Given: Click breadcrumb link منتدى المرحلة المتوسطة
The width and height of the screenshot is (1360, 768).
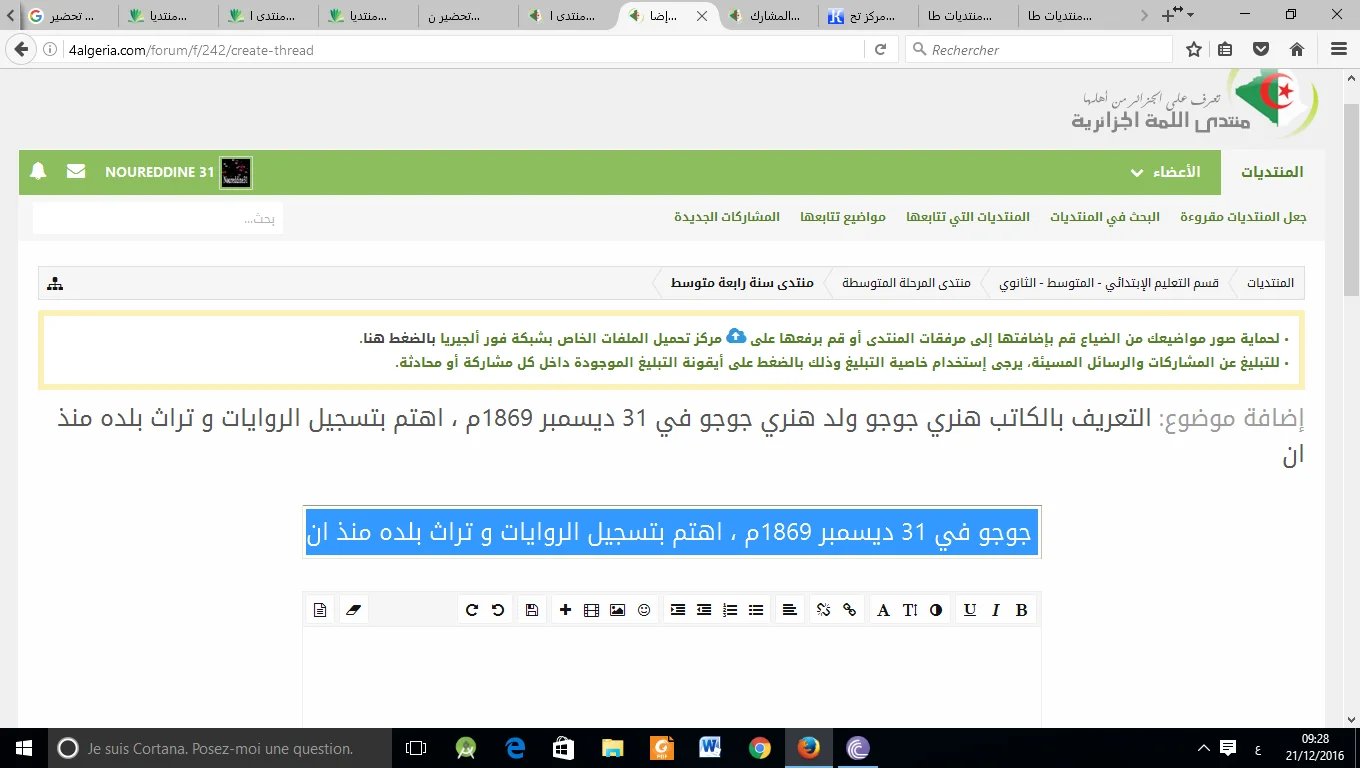Looking at the screenshot, I should [906, 283].
